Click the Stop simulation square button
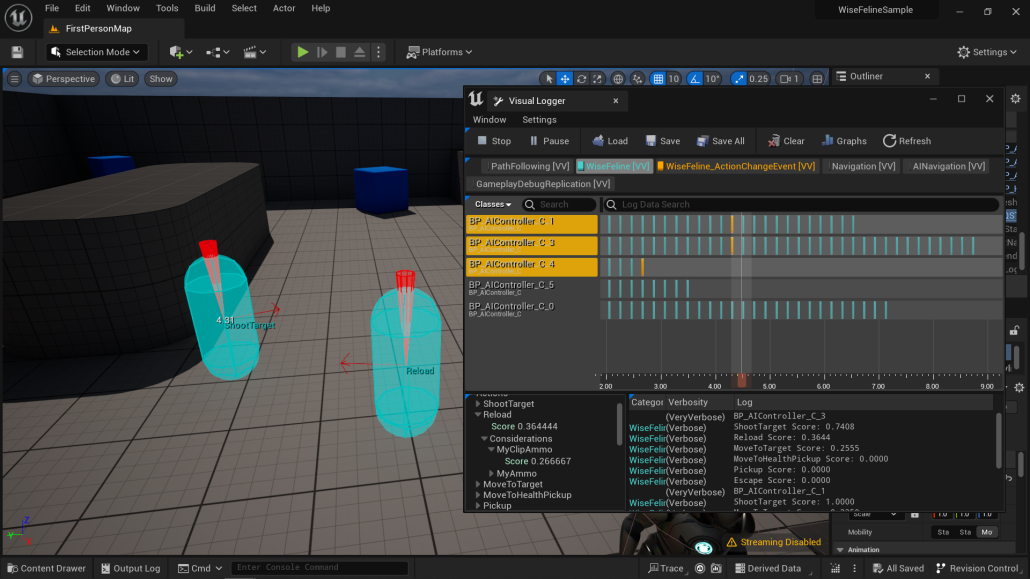Image resolution: width=1030 pixels, height=579 pixels. point(340,52)
